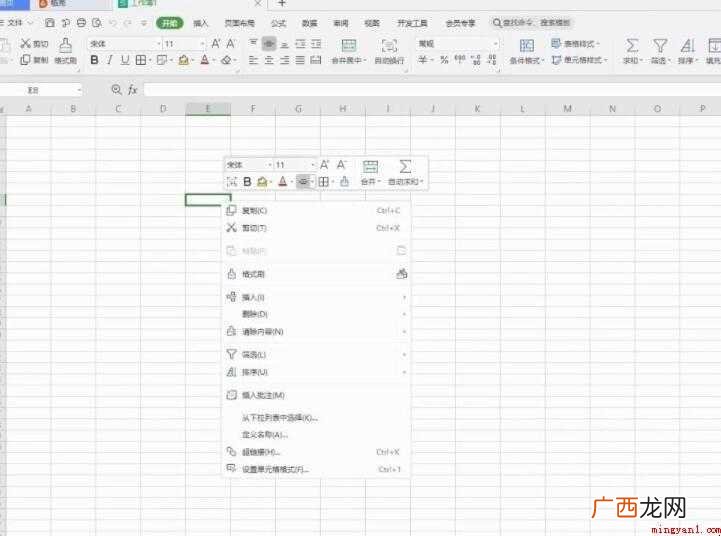
Task: Open the File (文件) menu
Action: [15, 22]
